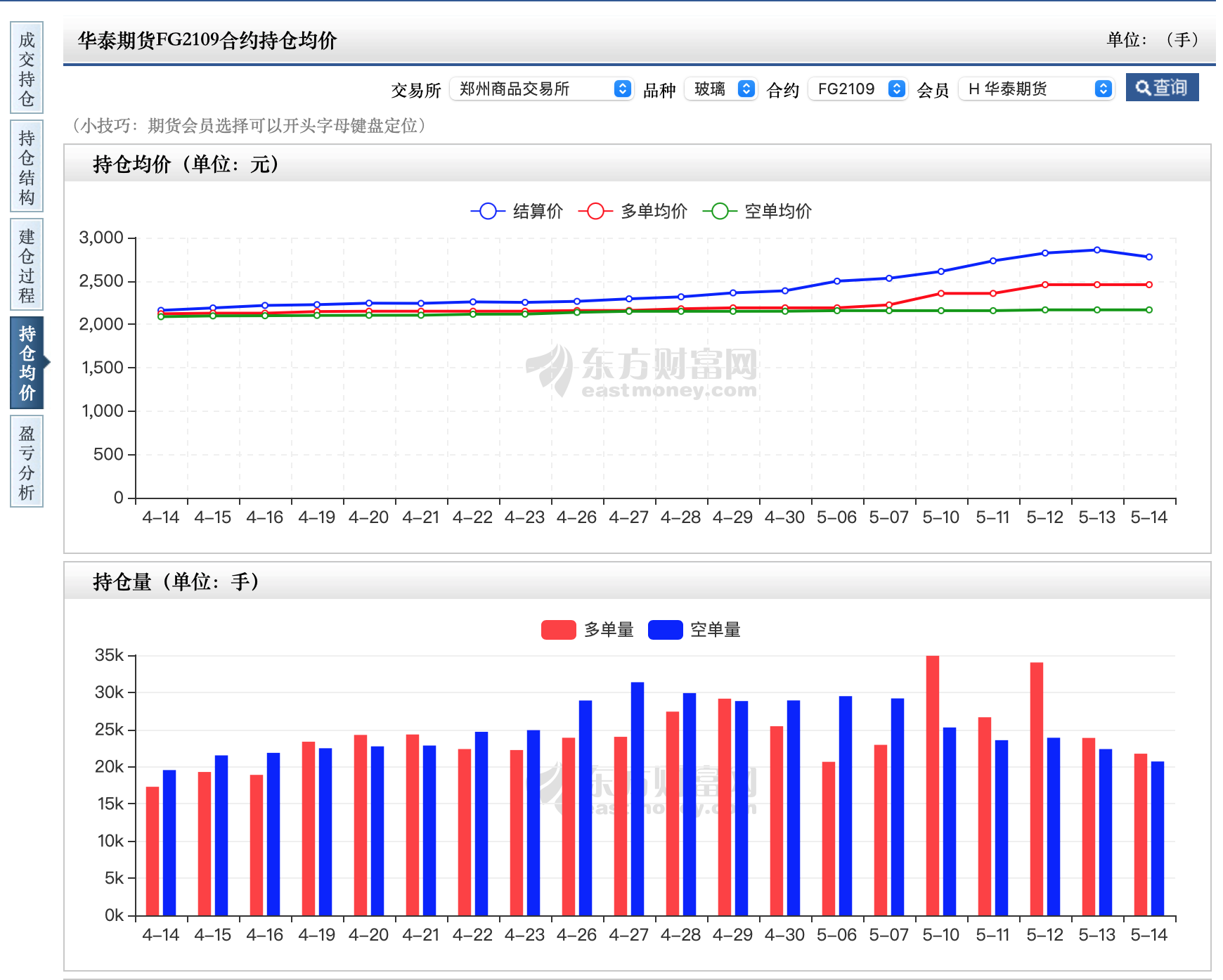The image size is (1223, 980).
Task: Toggle the 结算价 legend series
Action: point(517,211)
